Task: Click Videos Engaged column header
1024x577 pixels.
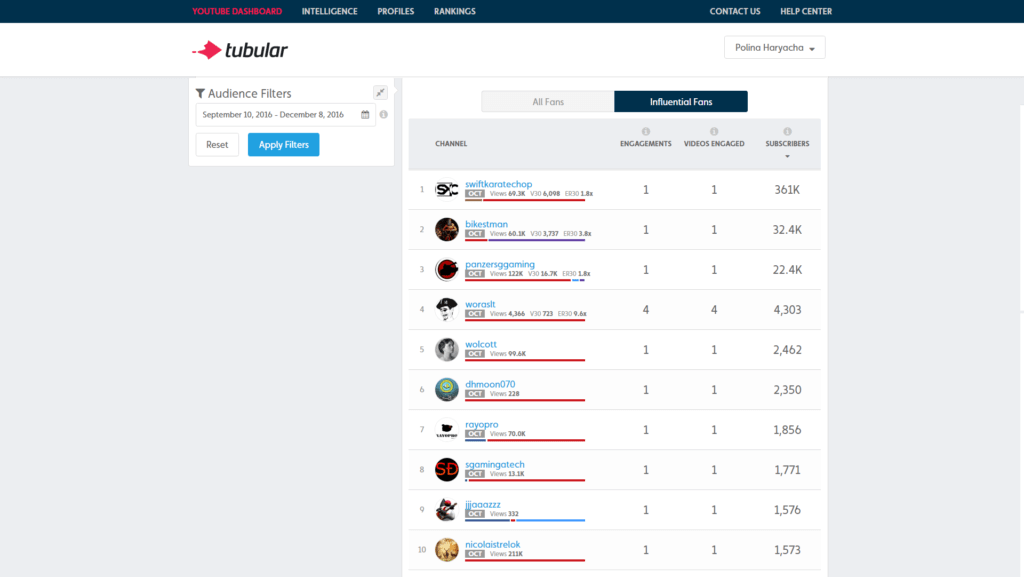Action: pyautogui.click(x=714, y=144)
